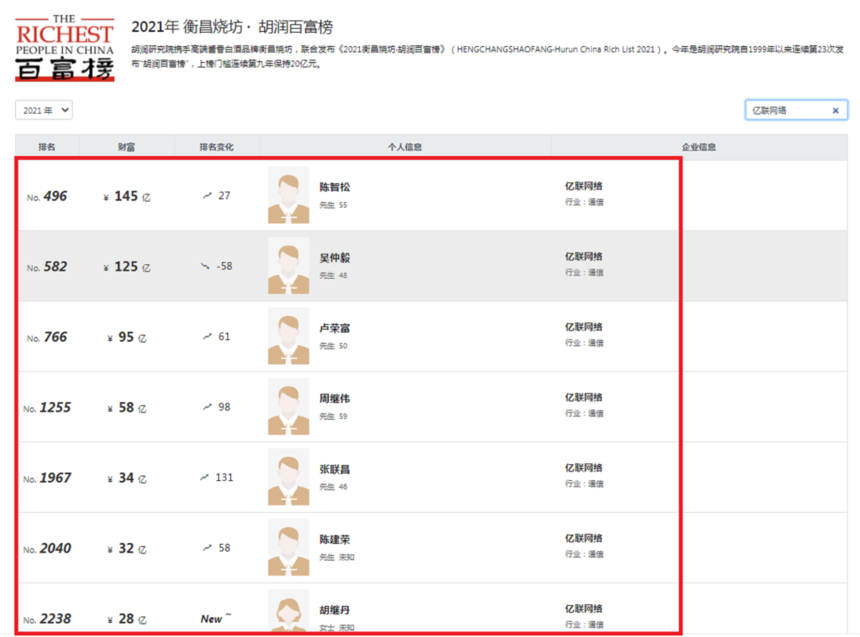Click avatar of 陈智松
The image size is (860, 637).
[288, 195]
